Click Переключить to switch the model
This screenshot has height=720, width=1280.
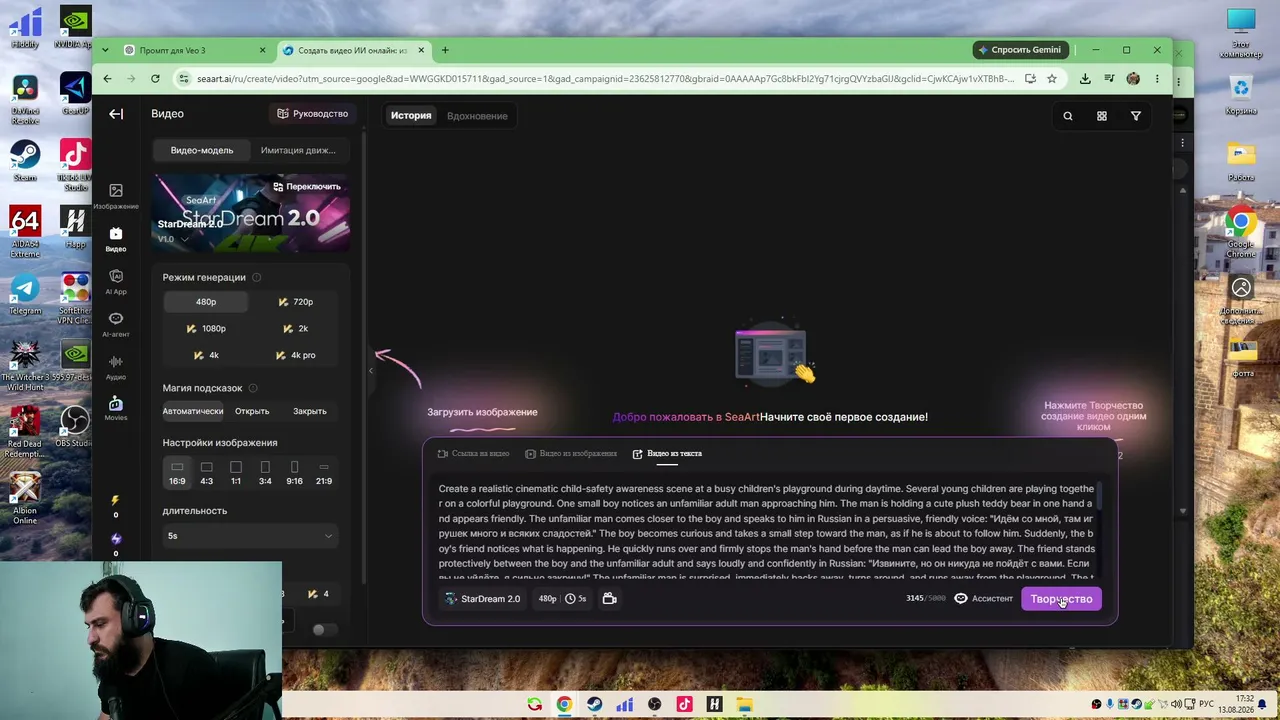[x=307, y=187]
